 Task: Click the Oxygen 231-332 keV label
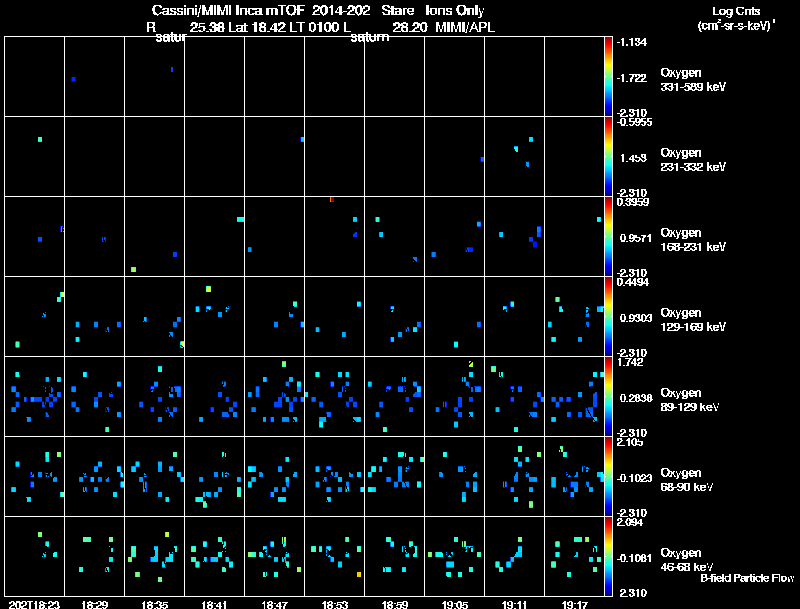pos(692,160)
